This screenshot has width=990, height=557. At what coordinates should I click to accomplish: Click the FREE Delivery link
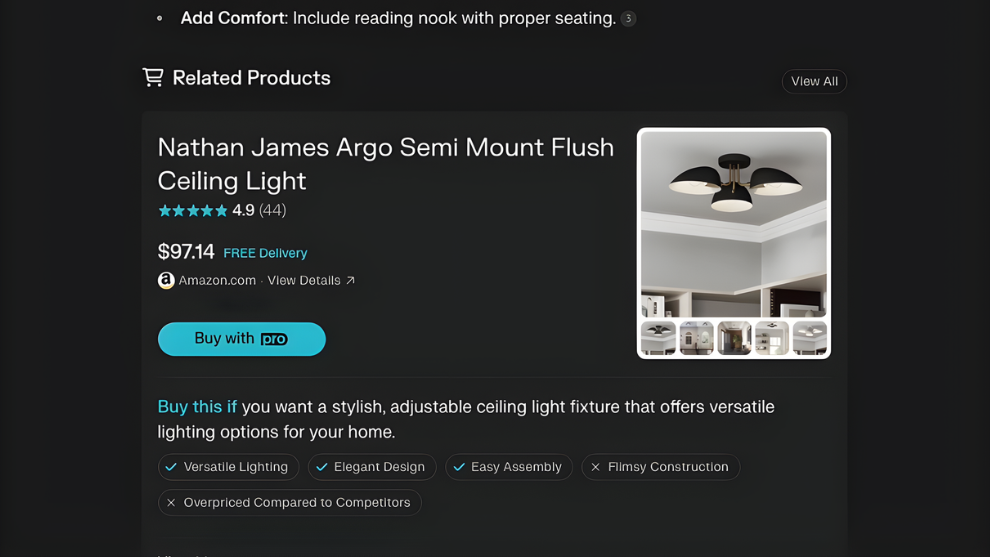265,253
